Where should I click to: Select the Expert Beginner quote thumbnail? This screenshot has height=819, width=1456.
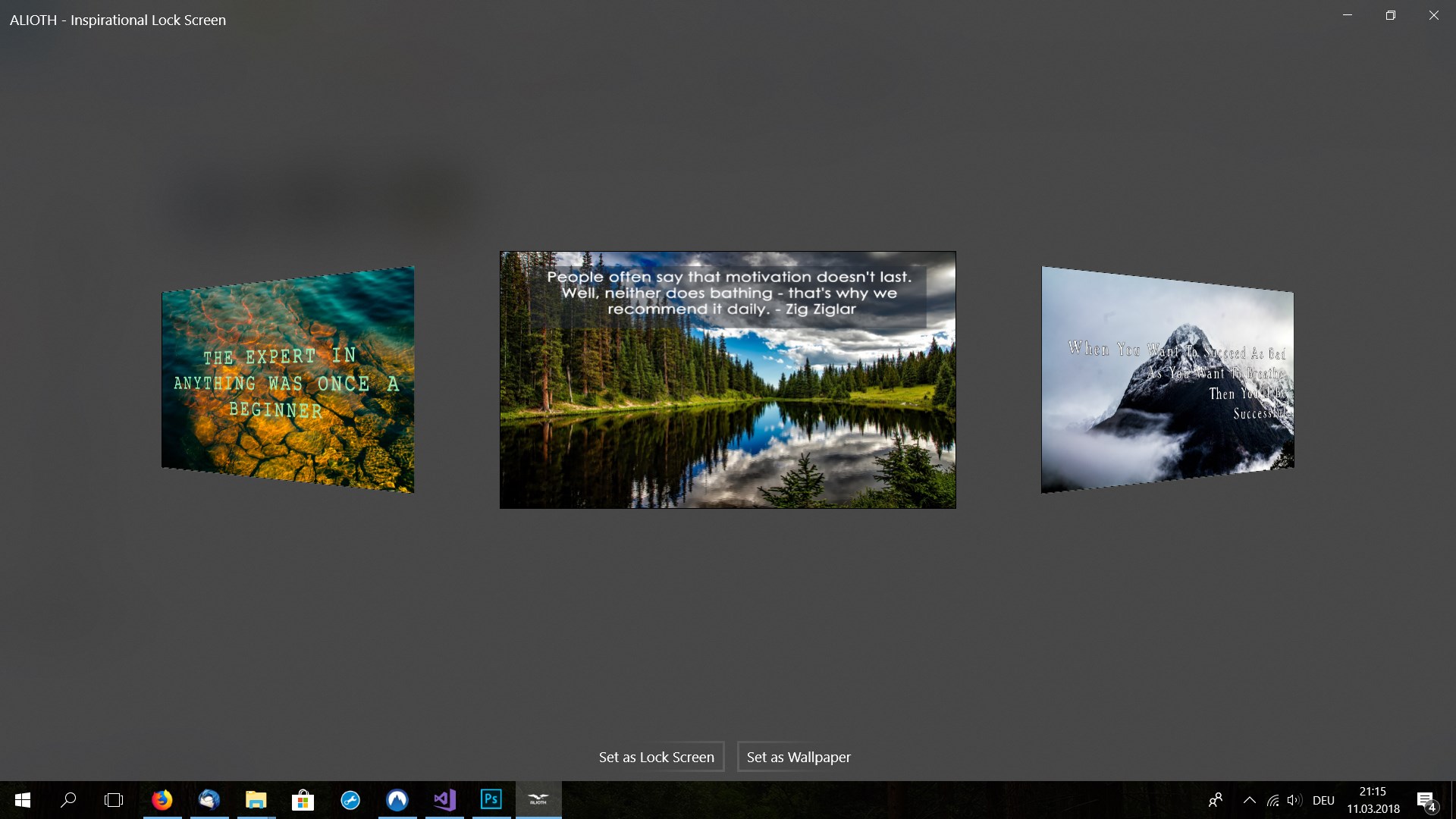coord(288,381)
